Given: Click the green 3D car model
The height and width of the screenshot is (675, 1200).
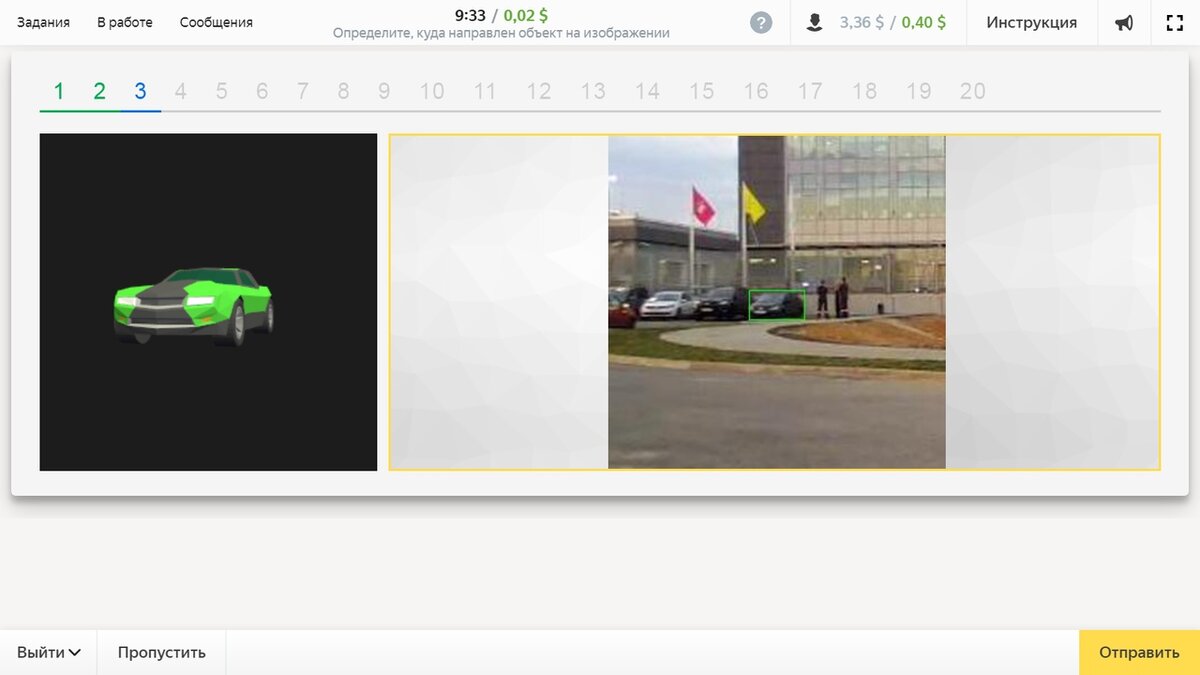Looking at the screenshot, I should tap(194, 306).
